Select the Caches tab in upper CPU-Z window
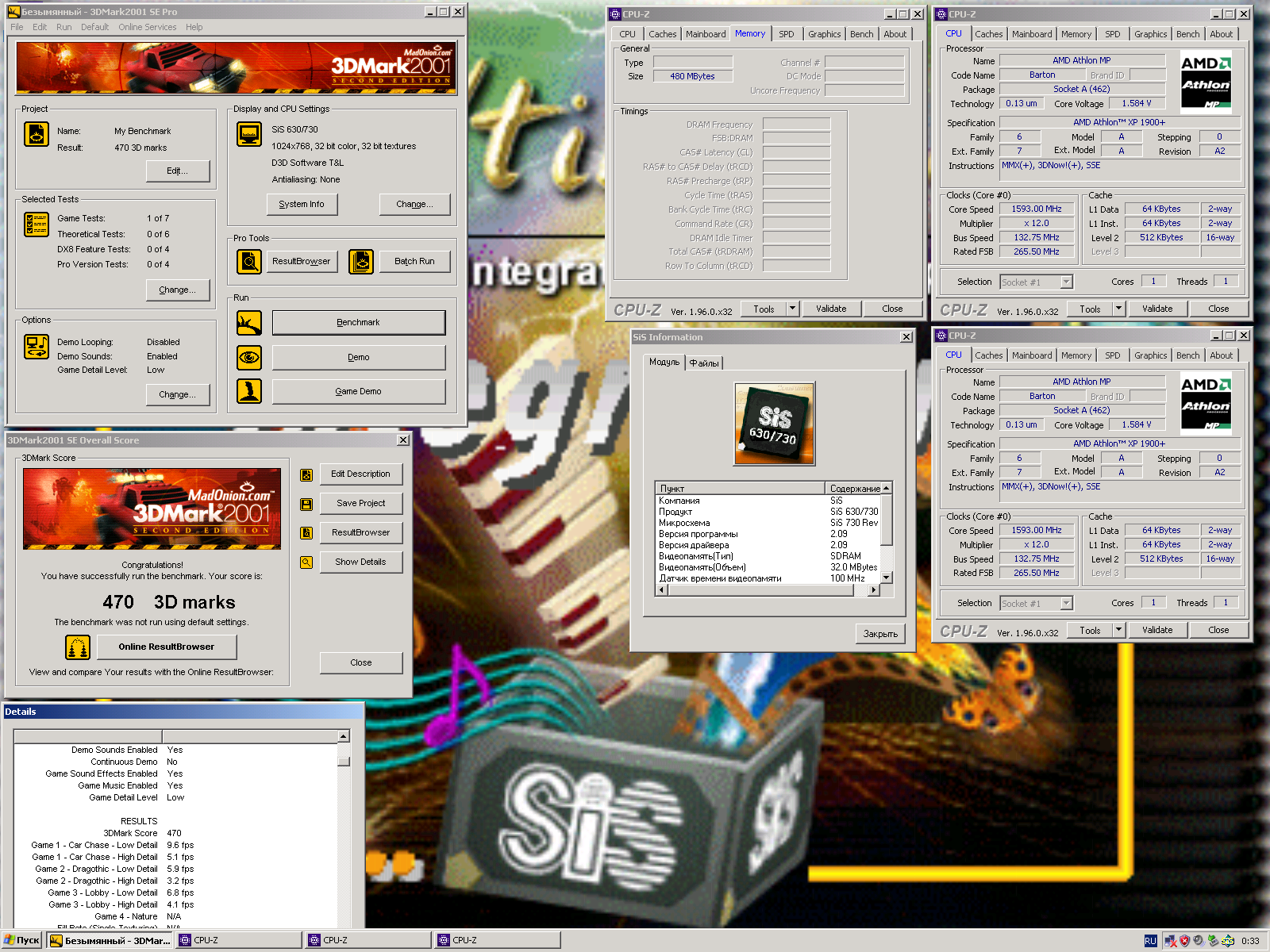 pyautogui.click(x=988, y=34)
